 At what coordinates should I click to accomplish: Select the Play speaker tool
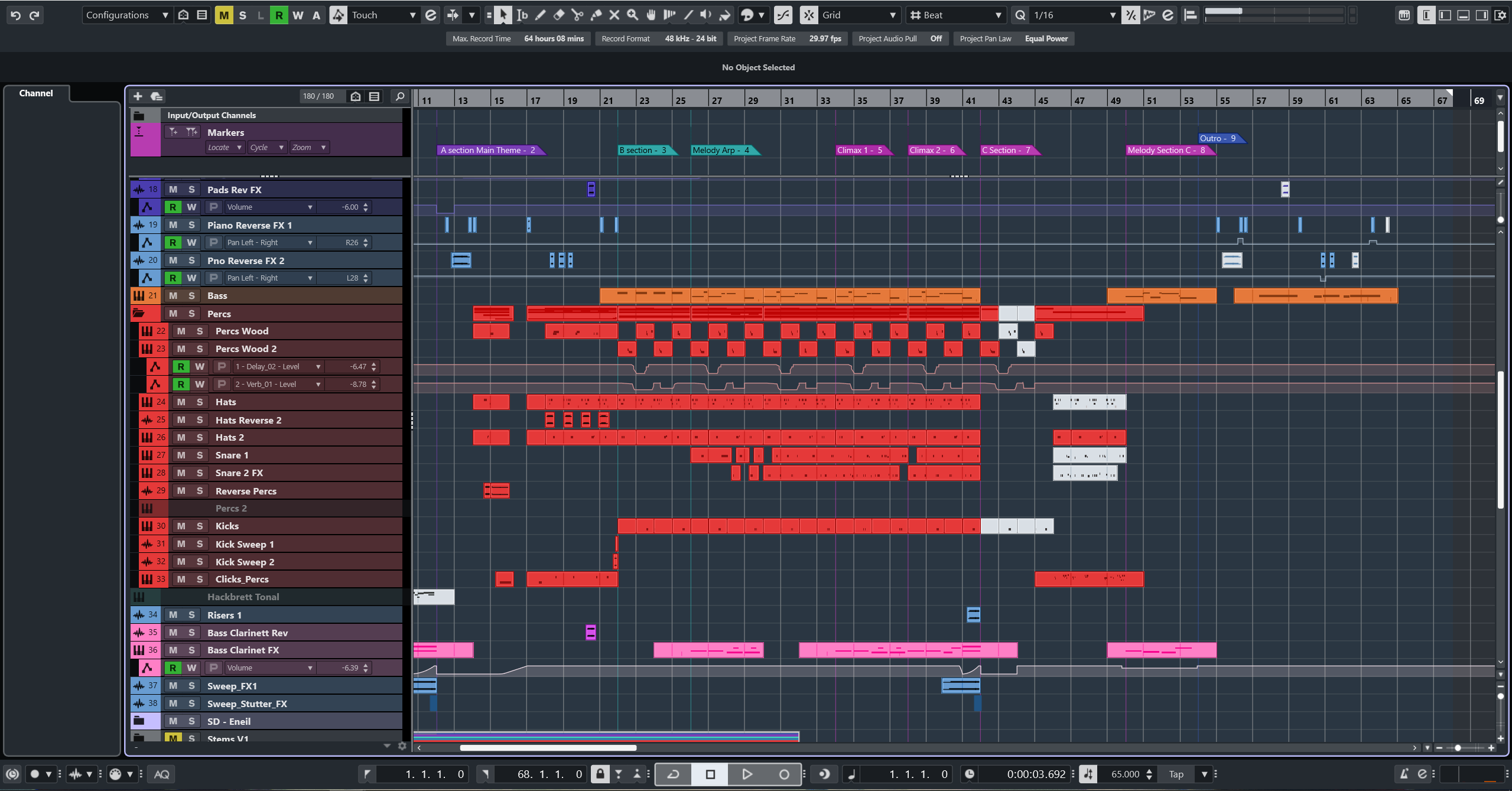(x=706, y=15)
